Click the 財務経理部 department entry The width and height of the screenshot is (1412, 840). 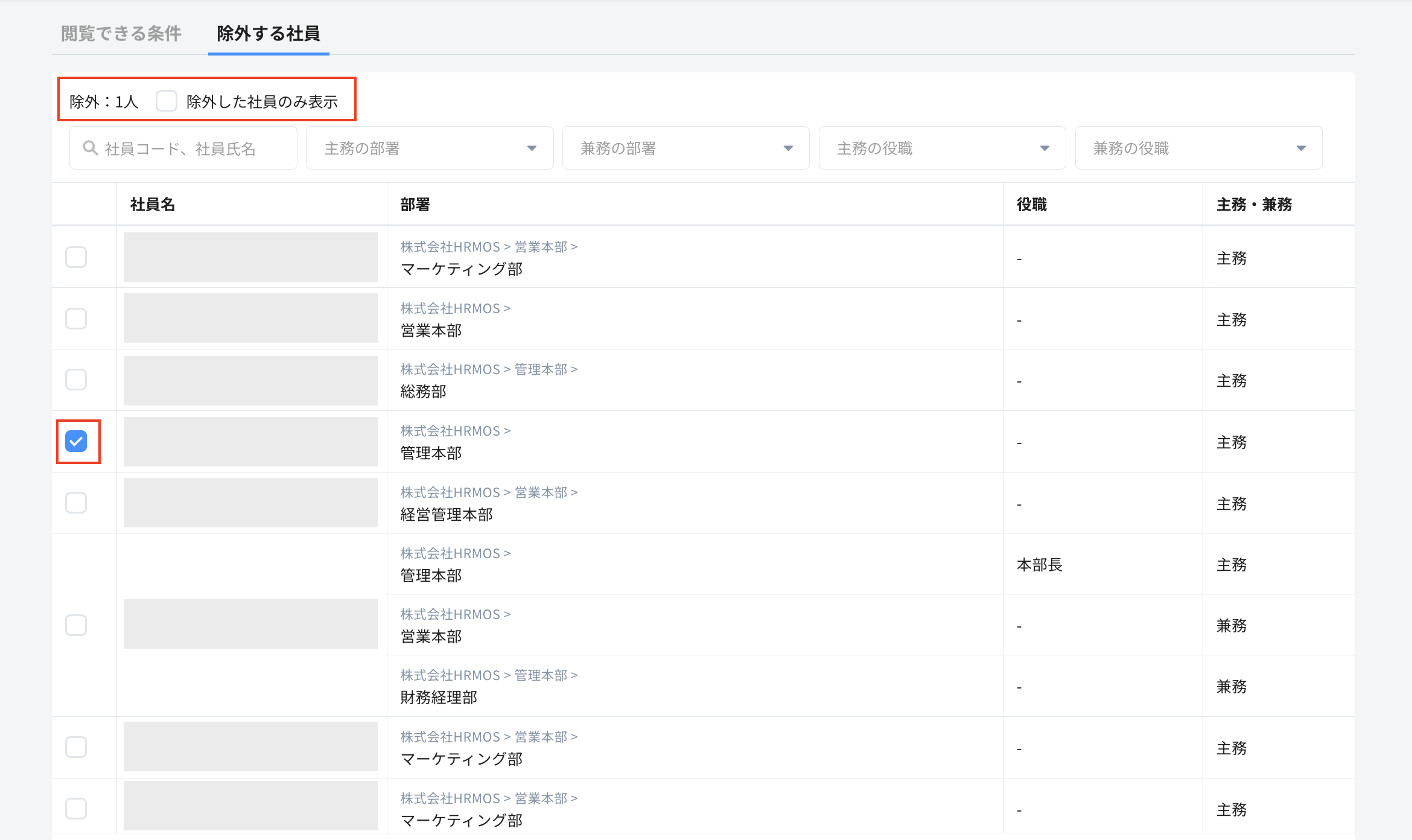[x=439, y=698]
